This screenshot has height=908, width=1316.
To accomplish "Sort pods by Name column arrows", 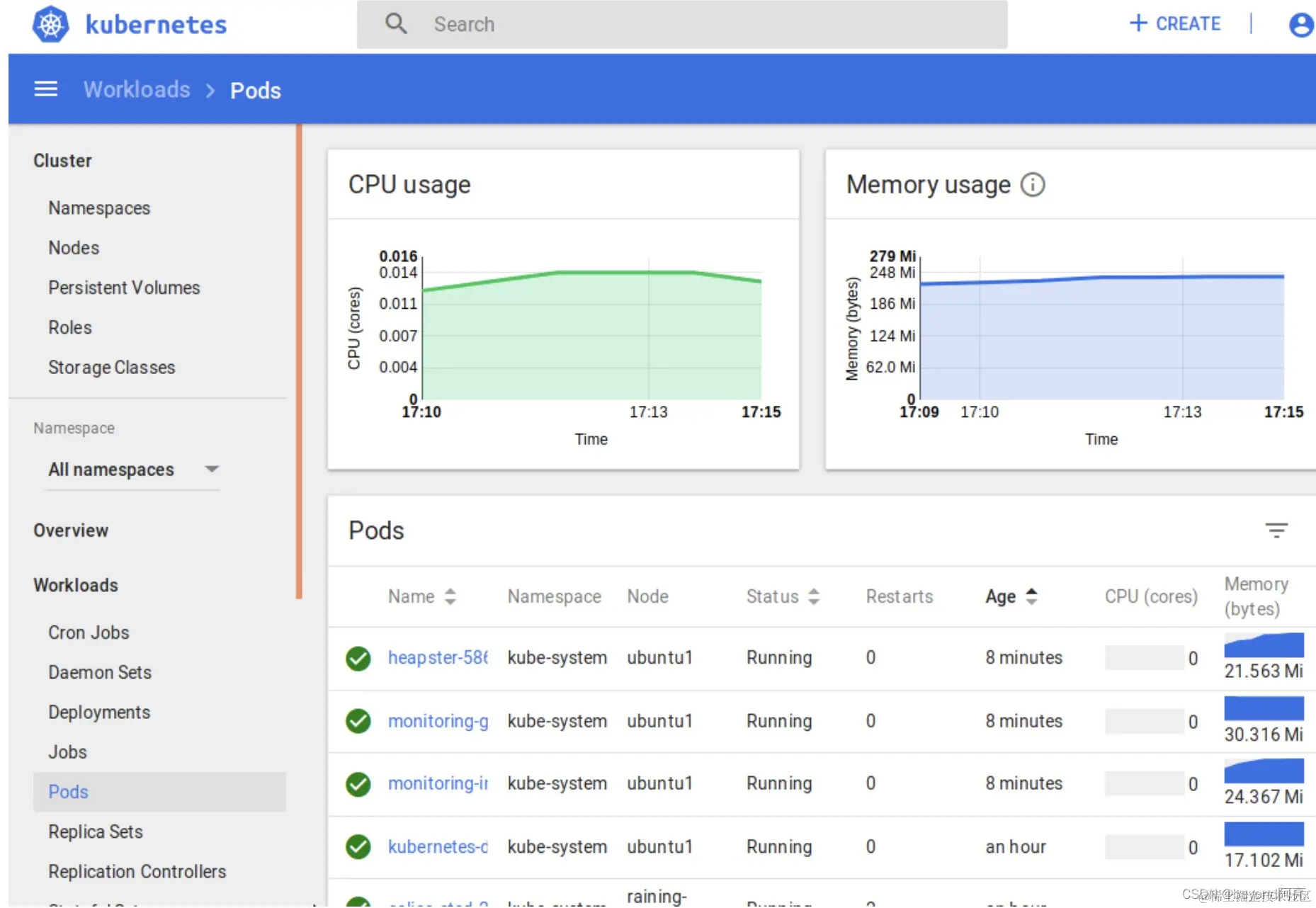I will coord(450,596).
